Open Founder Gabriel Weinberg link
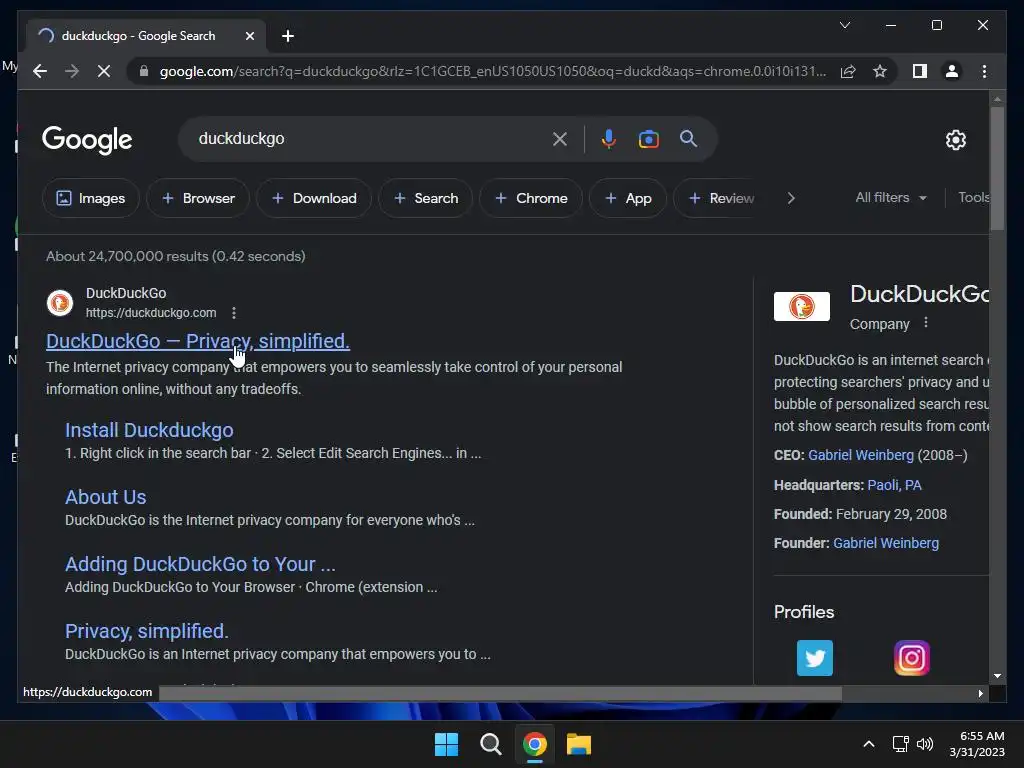The width and height of the screenshot is (1024, 768). [886, 543]
